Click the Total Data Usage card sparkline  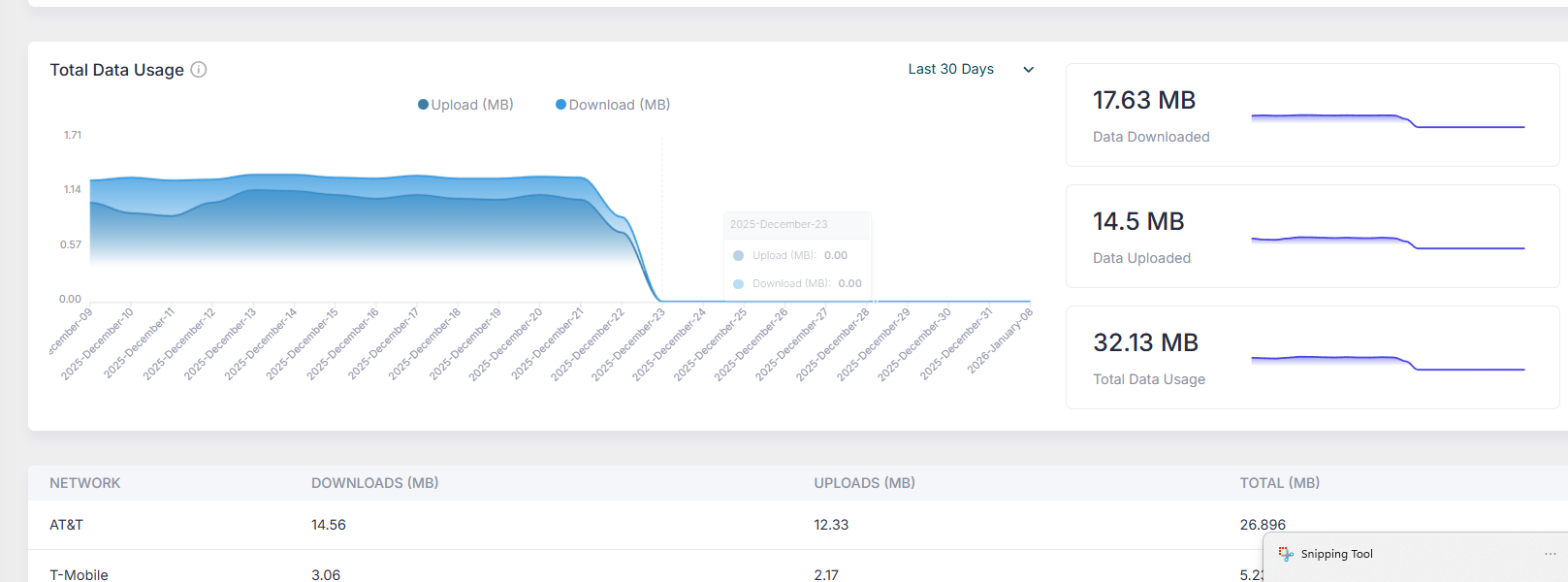click(1387, 363)
